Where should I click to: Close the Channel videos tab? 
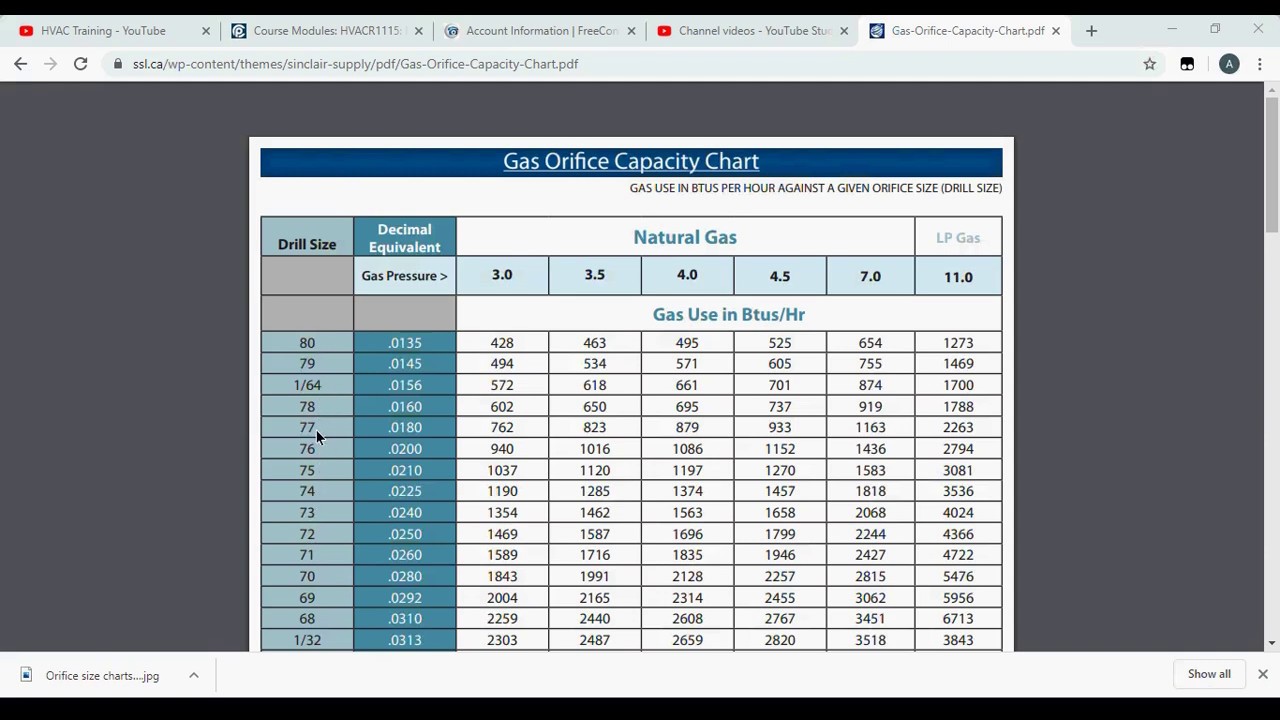click(844, 31)
